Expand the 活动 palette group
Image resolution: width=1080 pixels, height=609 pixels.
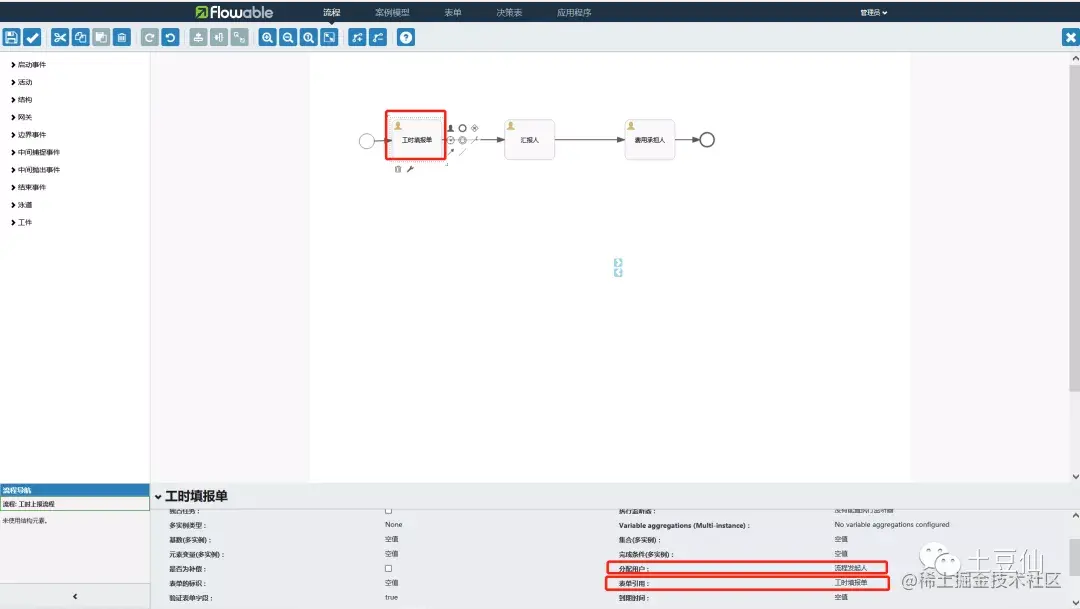(x=21, y=82)
